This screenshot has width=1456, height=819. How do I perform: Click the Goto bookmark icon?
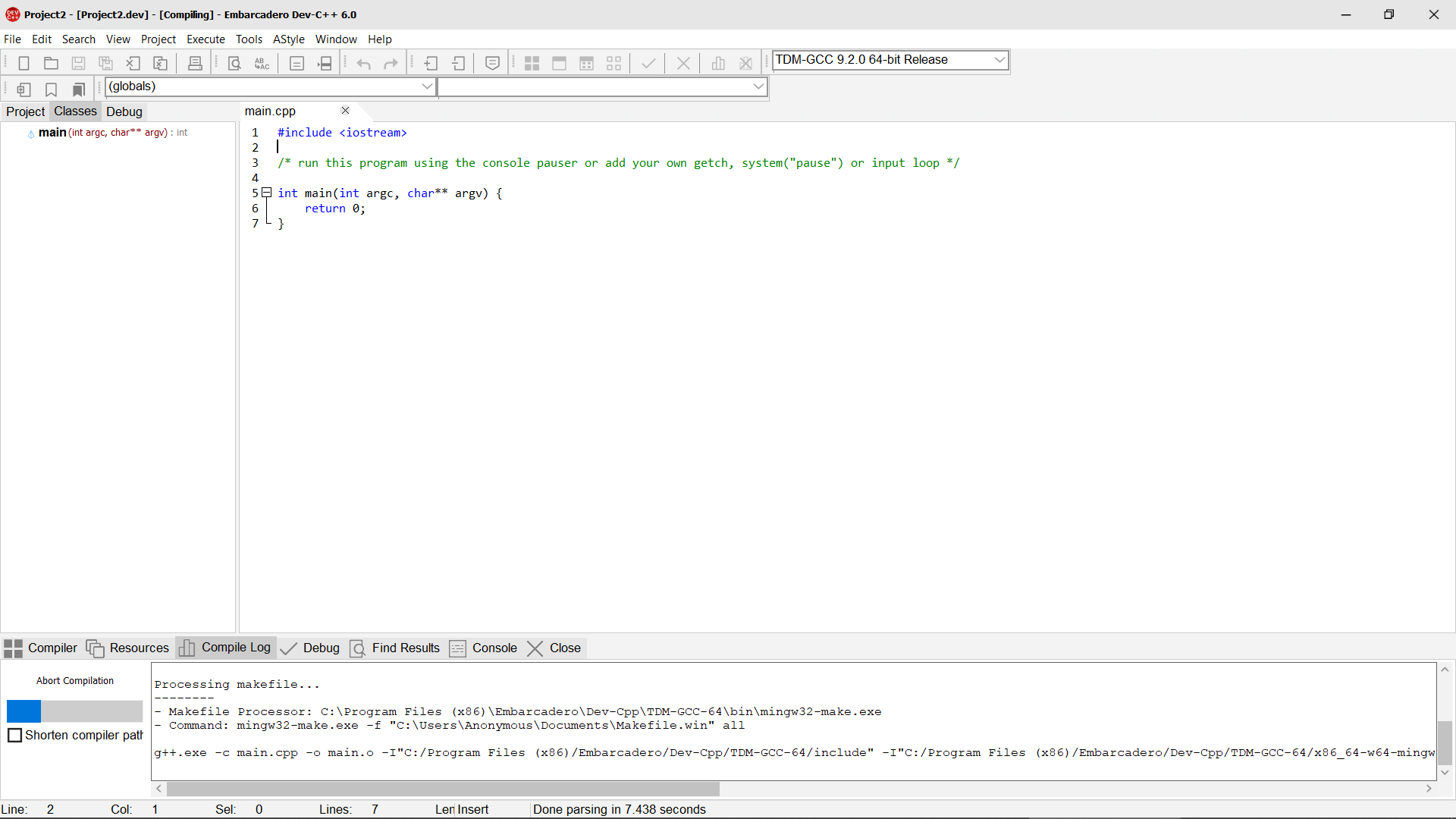click(78, 89)
